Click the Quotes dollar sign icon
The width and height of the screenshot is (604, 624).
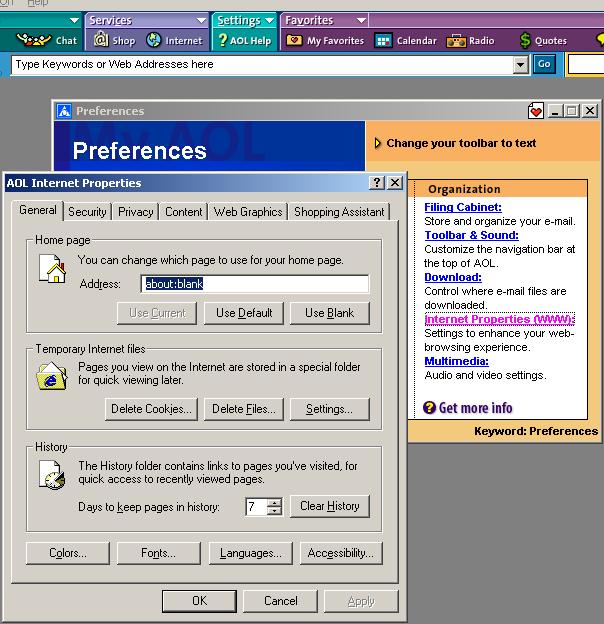click(525, 41)
